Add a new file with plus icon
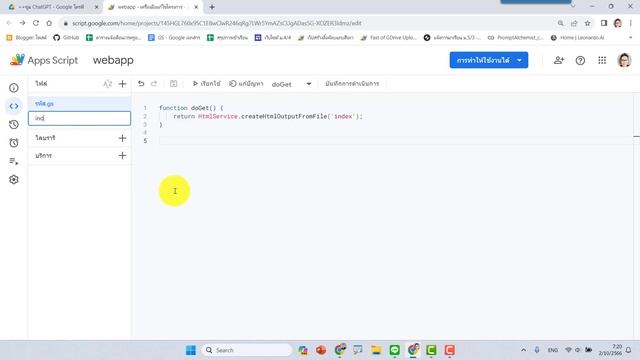The image size is (640, 360). (x=122, y=84)
